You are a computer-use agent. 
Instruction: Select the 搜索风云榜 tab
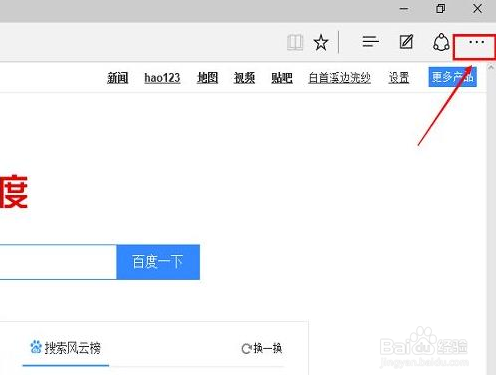click(x=65, y=348)
